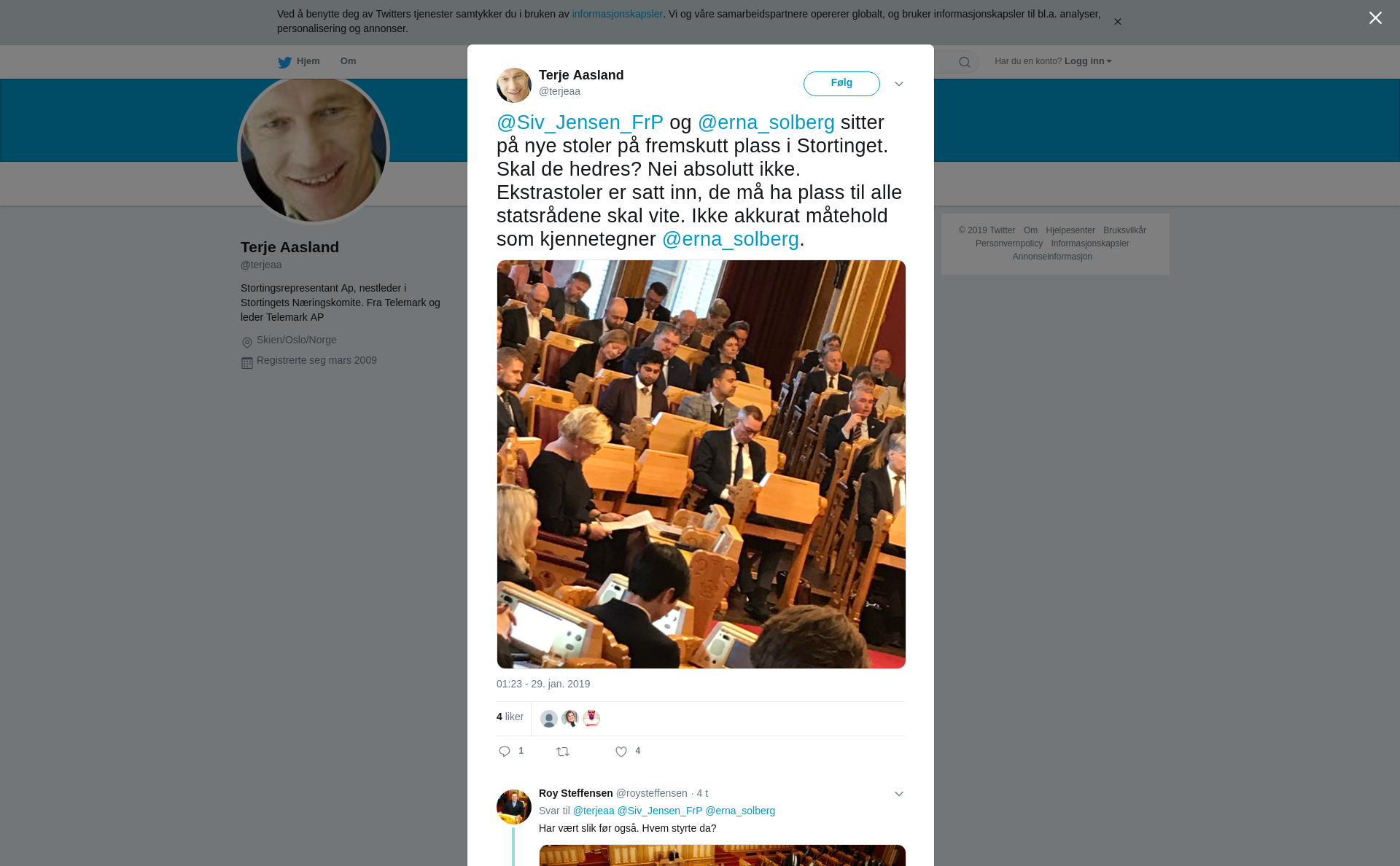Click the Twitter bird Hjem icon

pyautogui.click(x=284, y=62)
